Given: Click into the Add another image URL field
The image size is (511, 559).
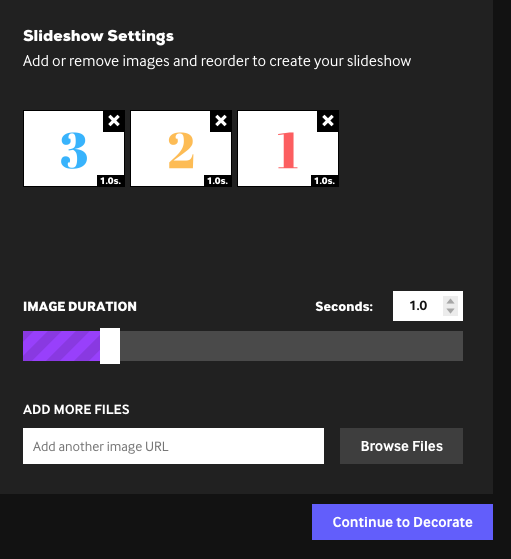Looking at the screenshot, I should [x=174, y=446].
